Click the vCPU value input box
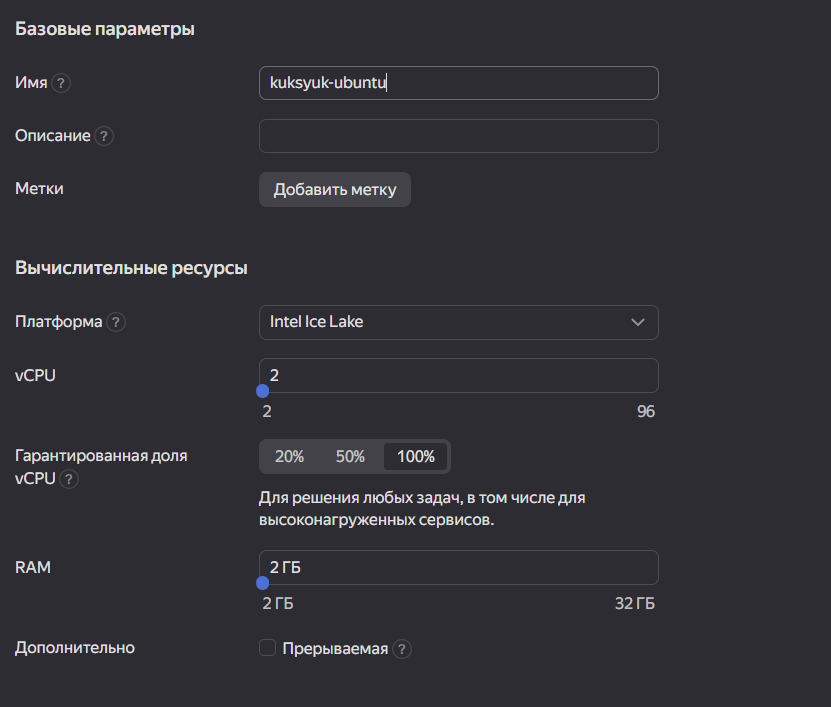The image size is (831, 707). click(458, 375)
